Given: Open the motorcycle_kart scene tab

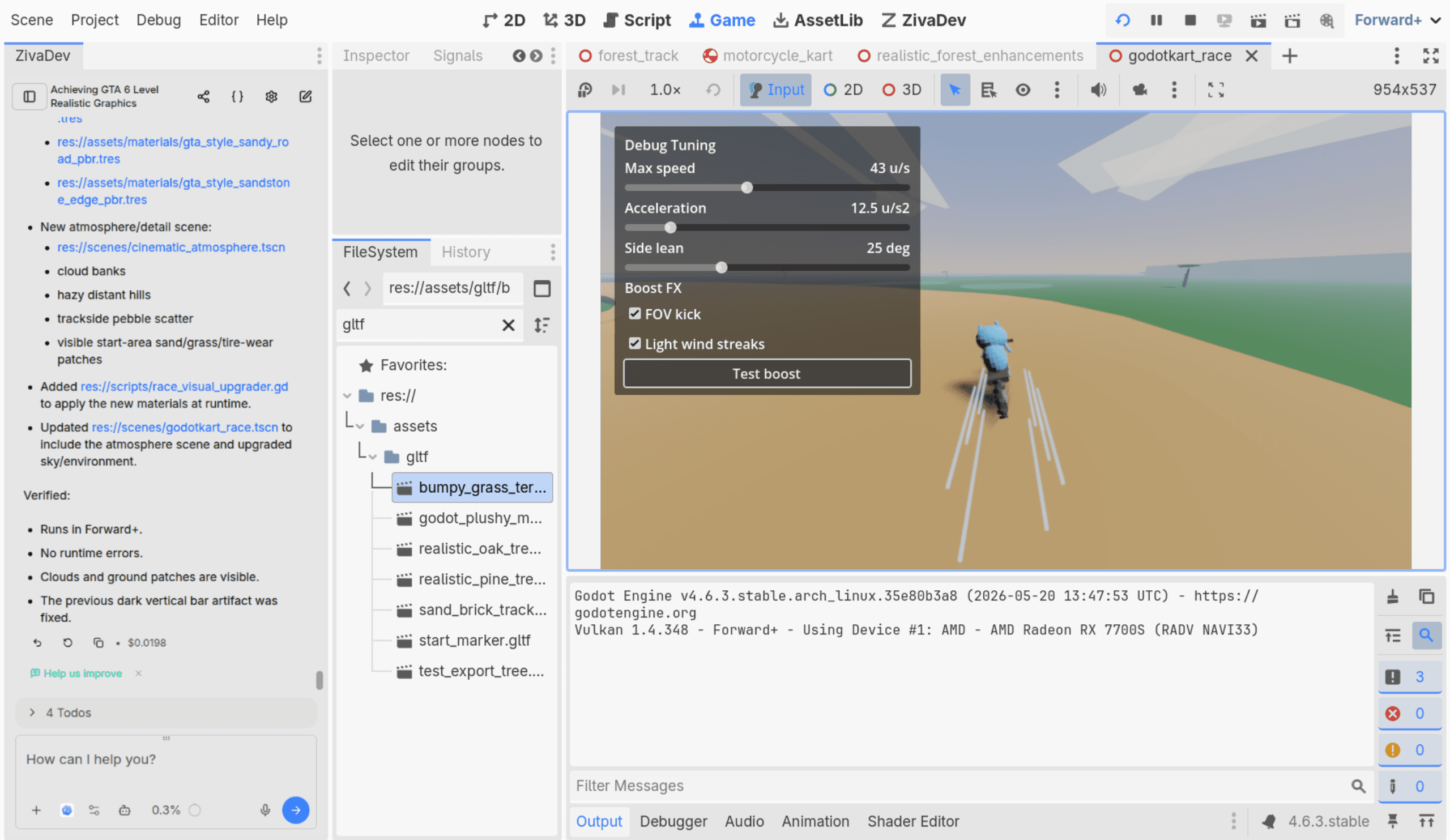Looking at the screenshot, I should [768, 56].
